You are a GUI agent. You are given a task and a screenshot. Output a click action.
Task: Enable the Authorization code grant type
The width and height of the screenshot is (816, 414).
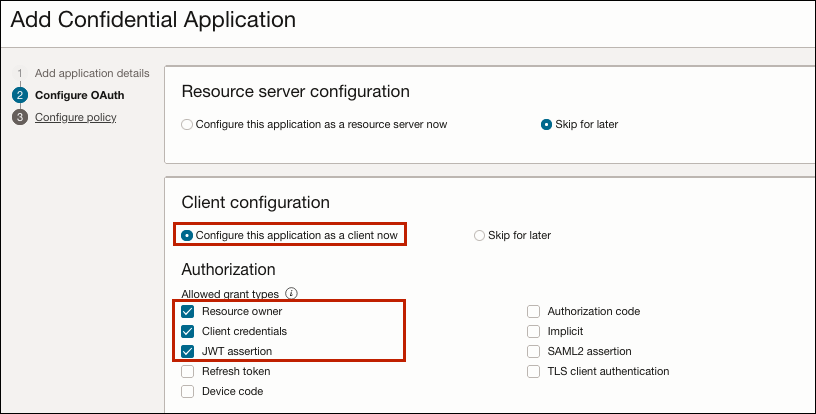point(533,312)
